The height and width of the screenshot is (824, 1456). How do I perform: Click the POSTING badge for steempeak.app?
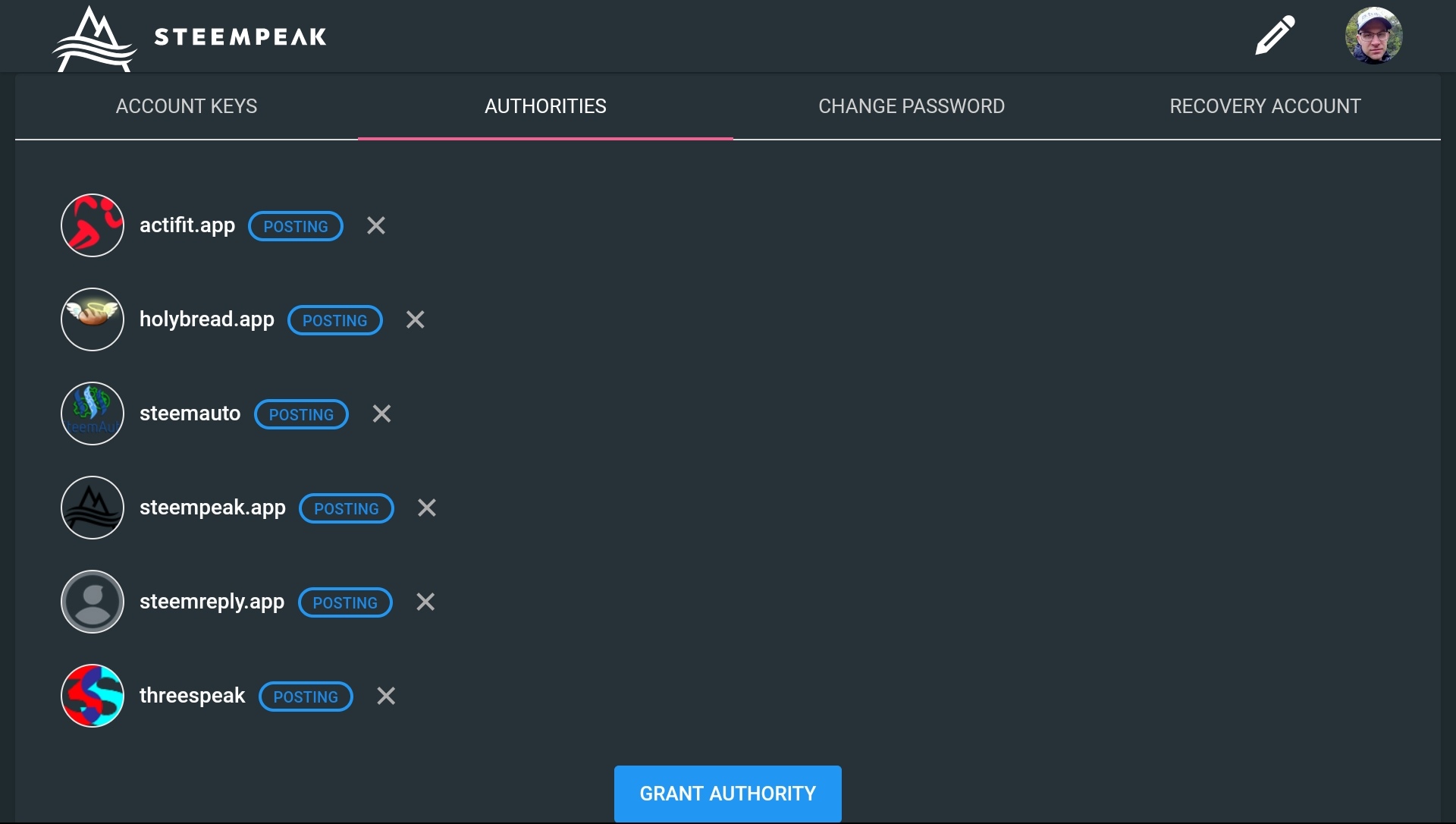click(x=347, y=508)
